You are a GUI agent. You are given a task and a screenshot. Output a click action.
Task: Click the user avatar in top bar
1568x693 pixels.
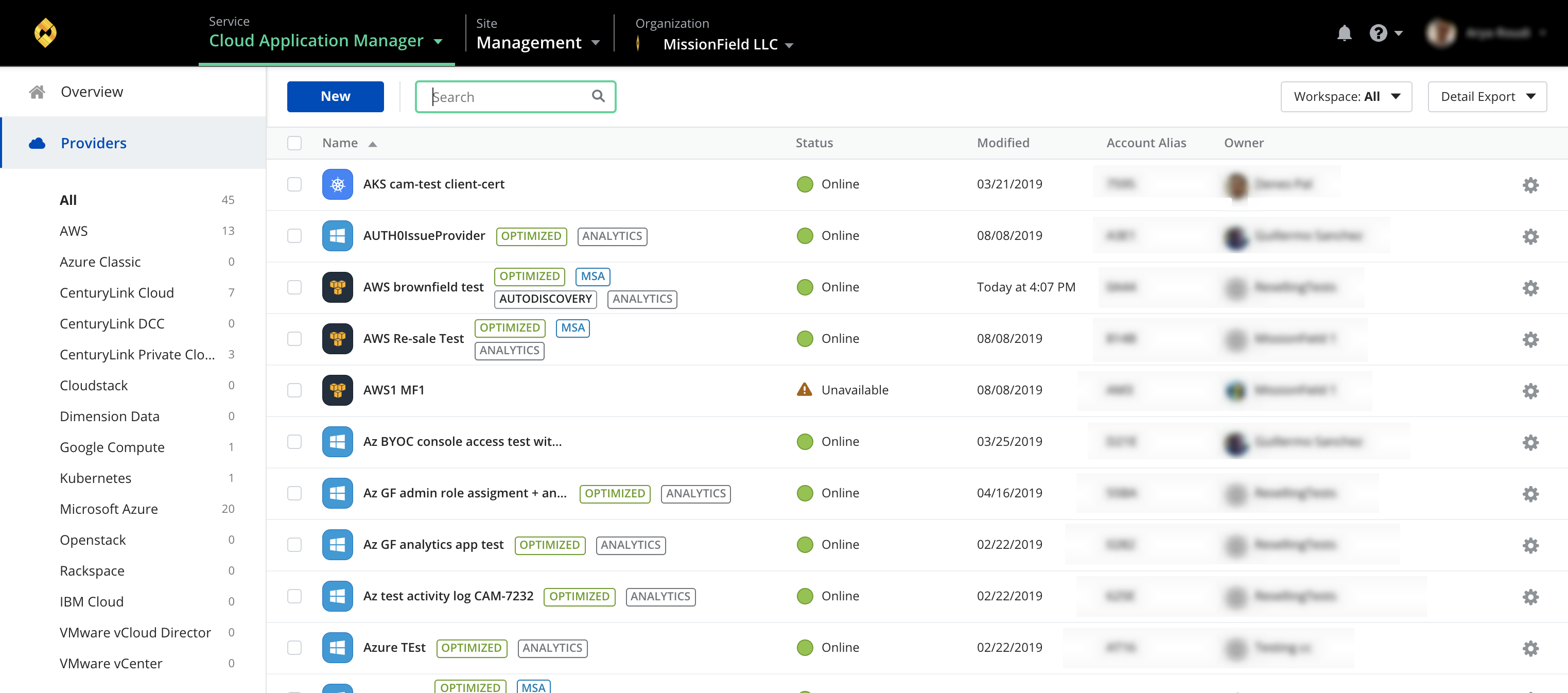1441,33
